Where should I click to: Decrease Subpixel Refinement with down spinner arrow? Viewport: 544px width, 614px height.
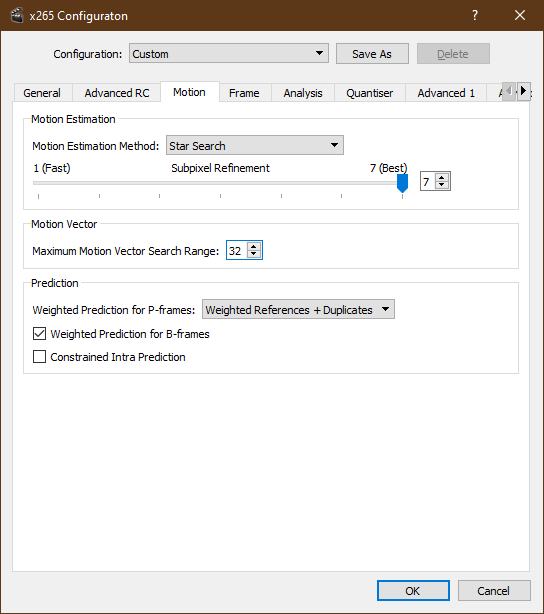442,185
